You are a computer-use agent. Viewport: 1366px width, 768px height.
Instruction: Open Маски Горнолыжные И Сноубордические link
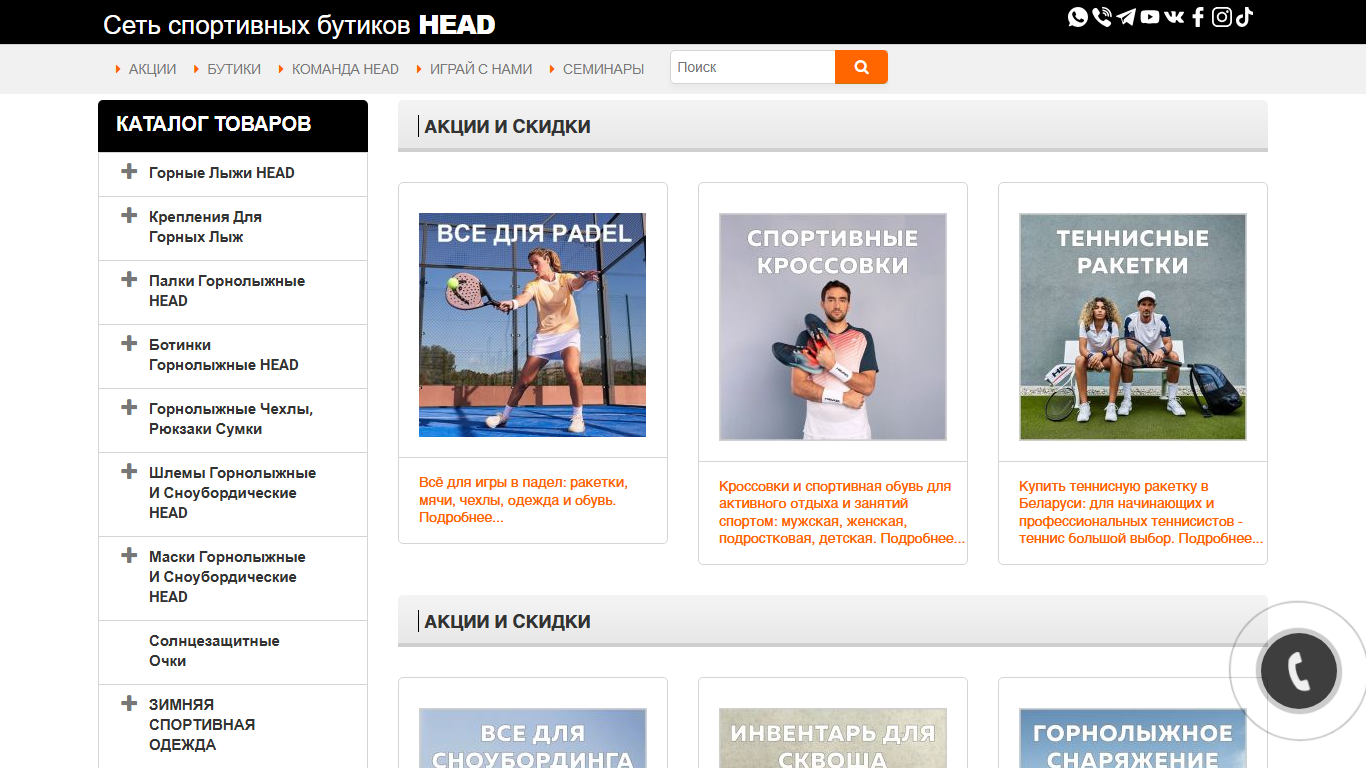click(x=227, y=577)
